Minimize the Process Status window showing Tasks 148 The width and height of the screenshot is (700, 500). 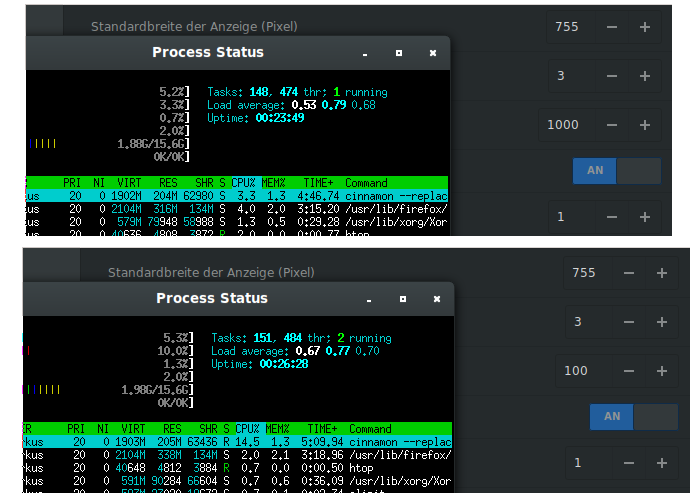(365, 54)
